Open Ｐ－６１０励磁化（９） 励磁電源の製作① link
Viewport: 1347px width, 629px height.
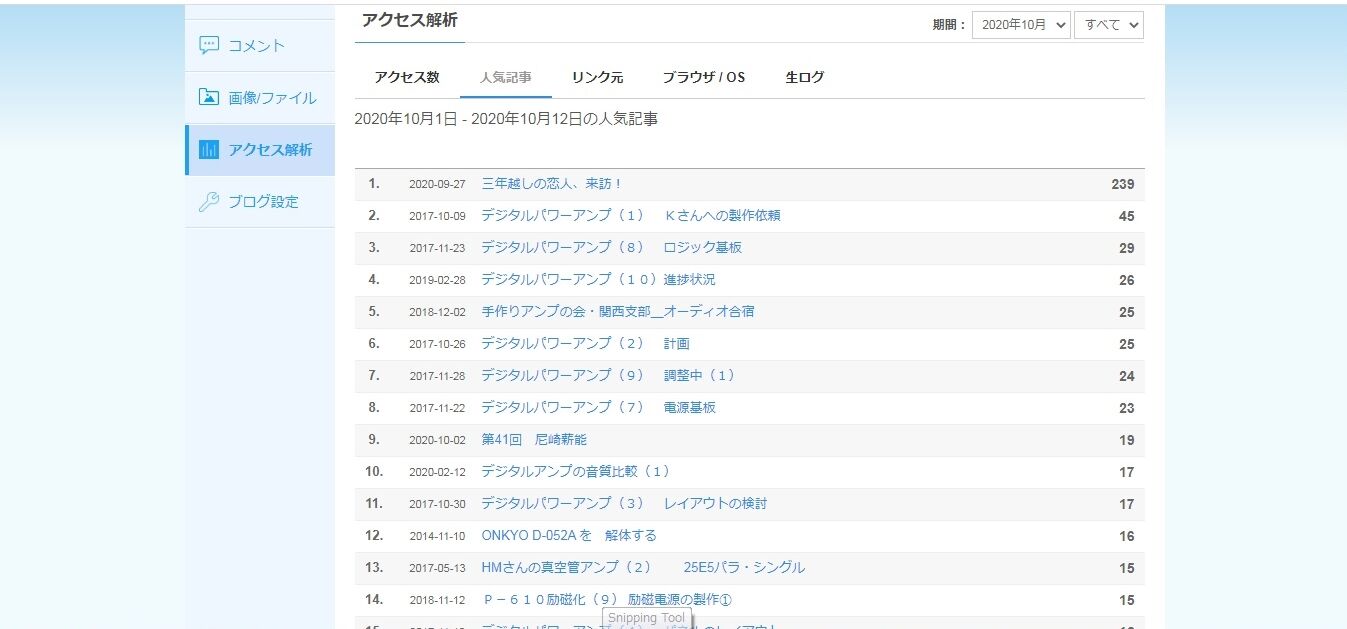[x=607, y=599]
